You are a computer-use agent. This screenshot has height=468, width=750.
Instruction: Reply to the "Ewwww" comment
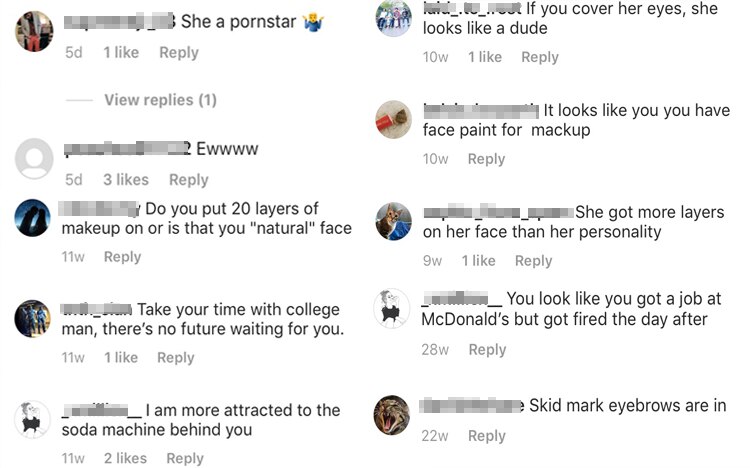pyautogui.click(x=188, y=180)
